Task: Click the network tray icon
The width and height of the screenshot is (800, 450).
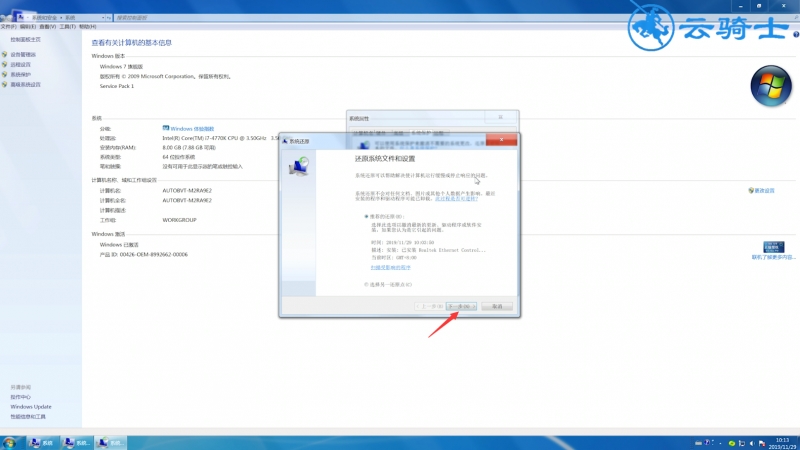Action: [x=742, y=443]
